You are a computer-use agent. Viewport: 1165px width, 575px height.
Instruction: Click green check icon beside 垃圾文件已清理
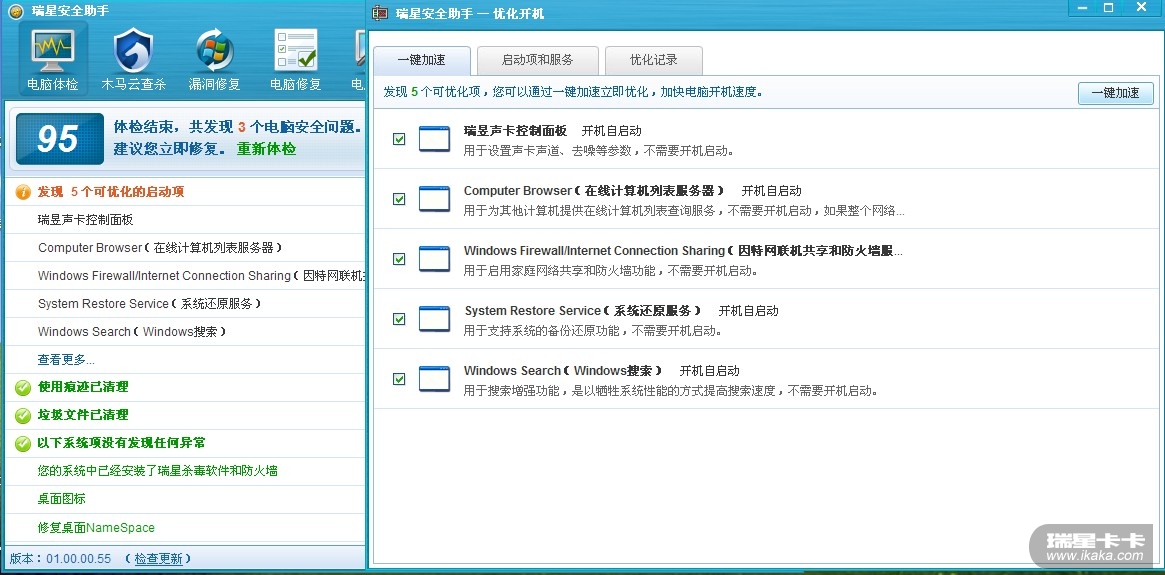[x=24, y=415]
